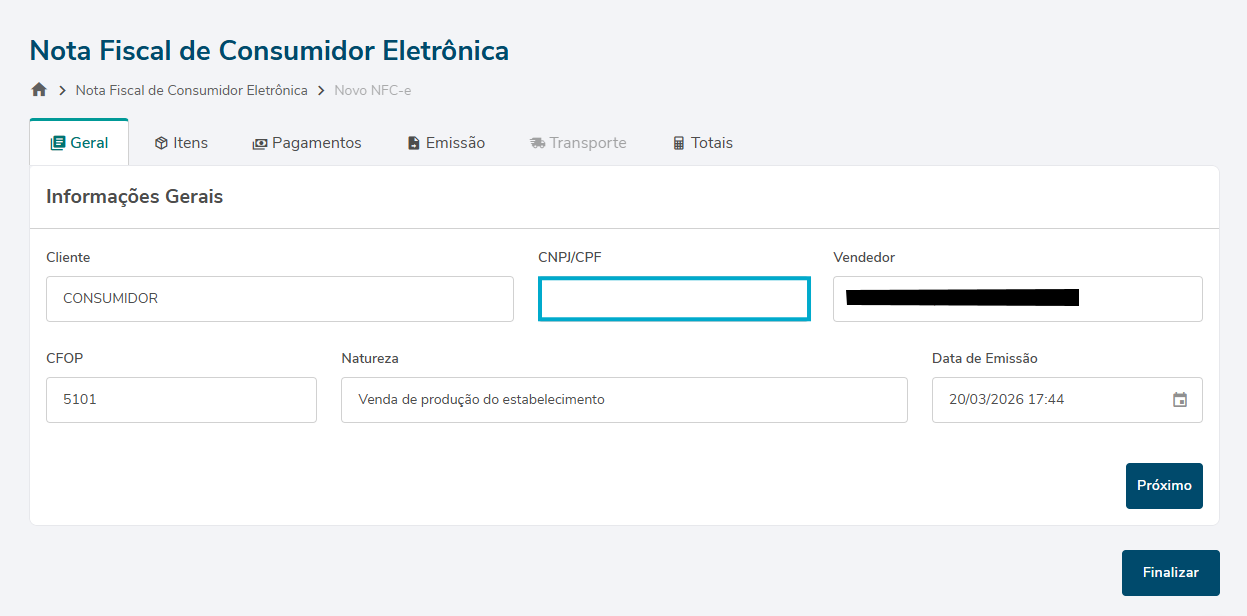This screenshot has width=1247, height=616.
Task: Click the CFOP field containing 5101
Action: 181,400
